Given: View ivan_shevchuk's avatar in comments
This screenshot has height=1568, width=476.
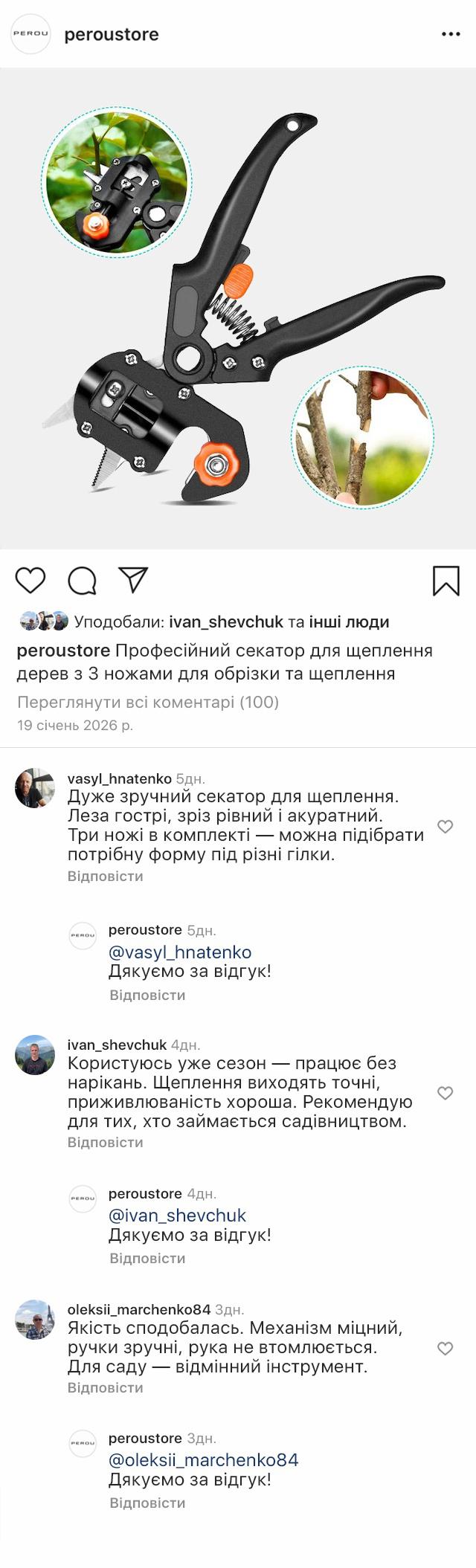Looking at the screenshot, I should (35, 1055).
